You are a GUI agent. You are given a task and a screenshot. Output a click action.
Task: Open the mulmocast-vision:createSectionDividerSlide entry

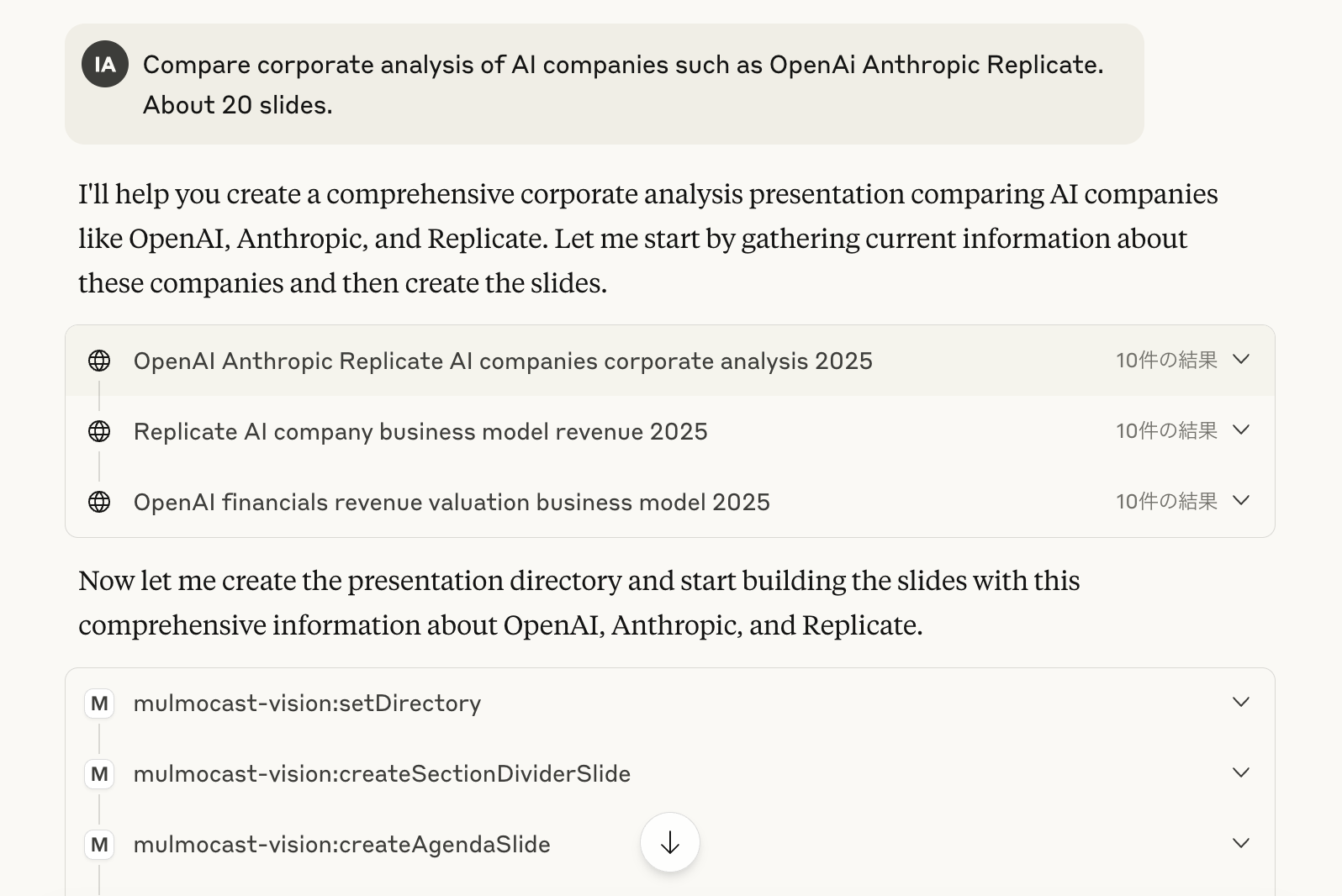click(x=382, y=774)
